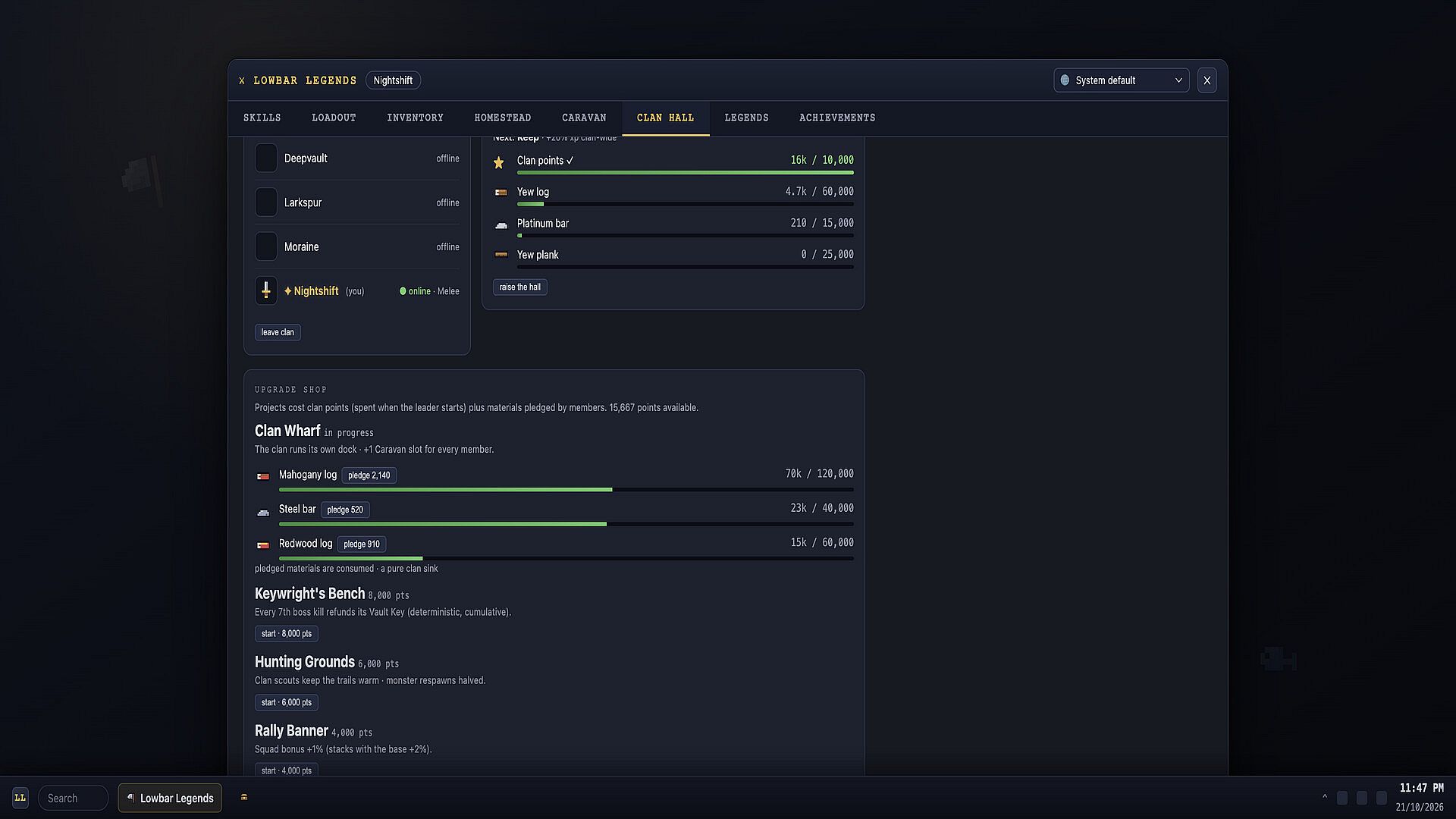This screenshot has height=819, width=1456.
Task: Click the Yew log item icon
Action: pos(501,193)
